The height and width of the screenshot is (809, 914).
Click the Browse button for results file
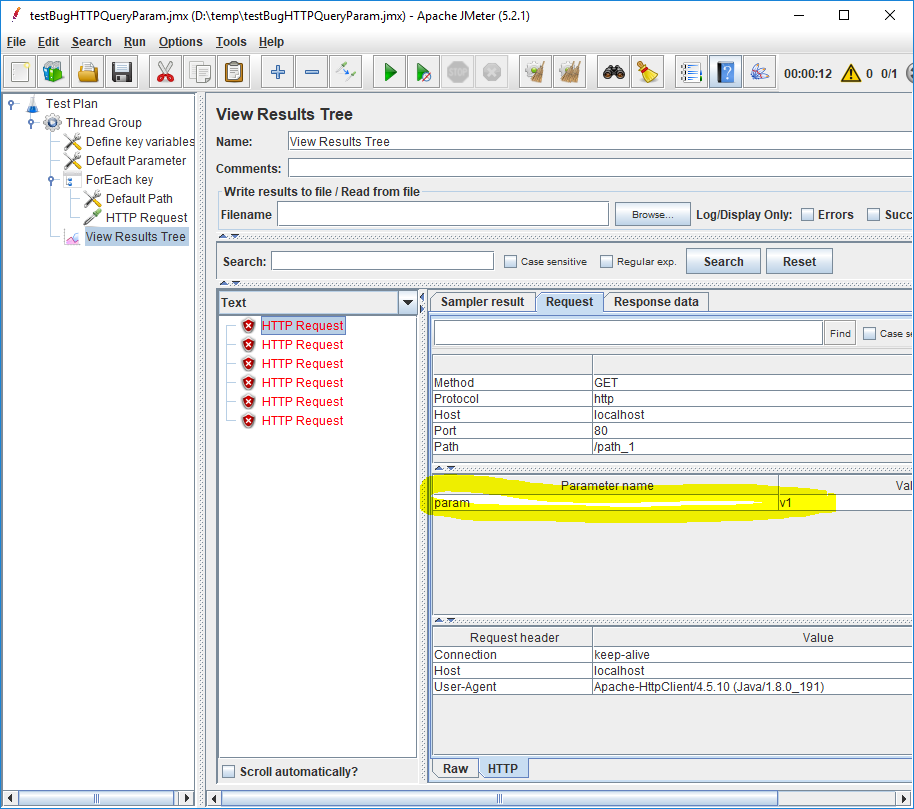point(652,214)
